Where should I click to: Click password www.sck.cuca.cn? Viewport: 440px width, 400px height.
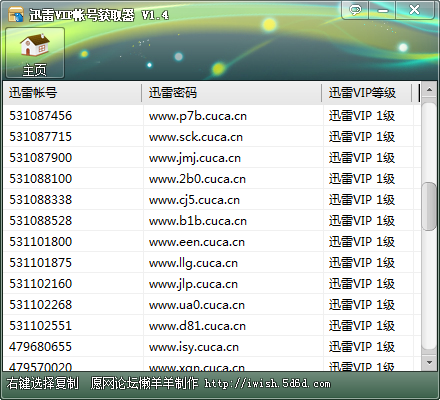point(196,137)
